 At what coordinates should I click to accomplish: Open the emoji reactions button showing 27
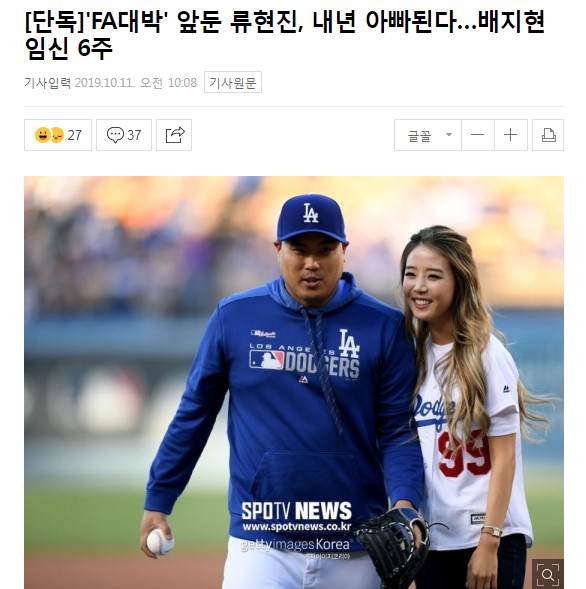tap(58, 135)
